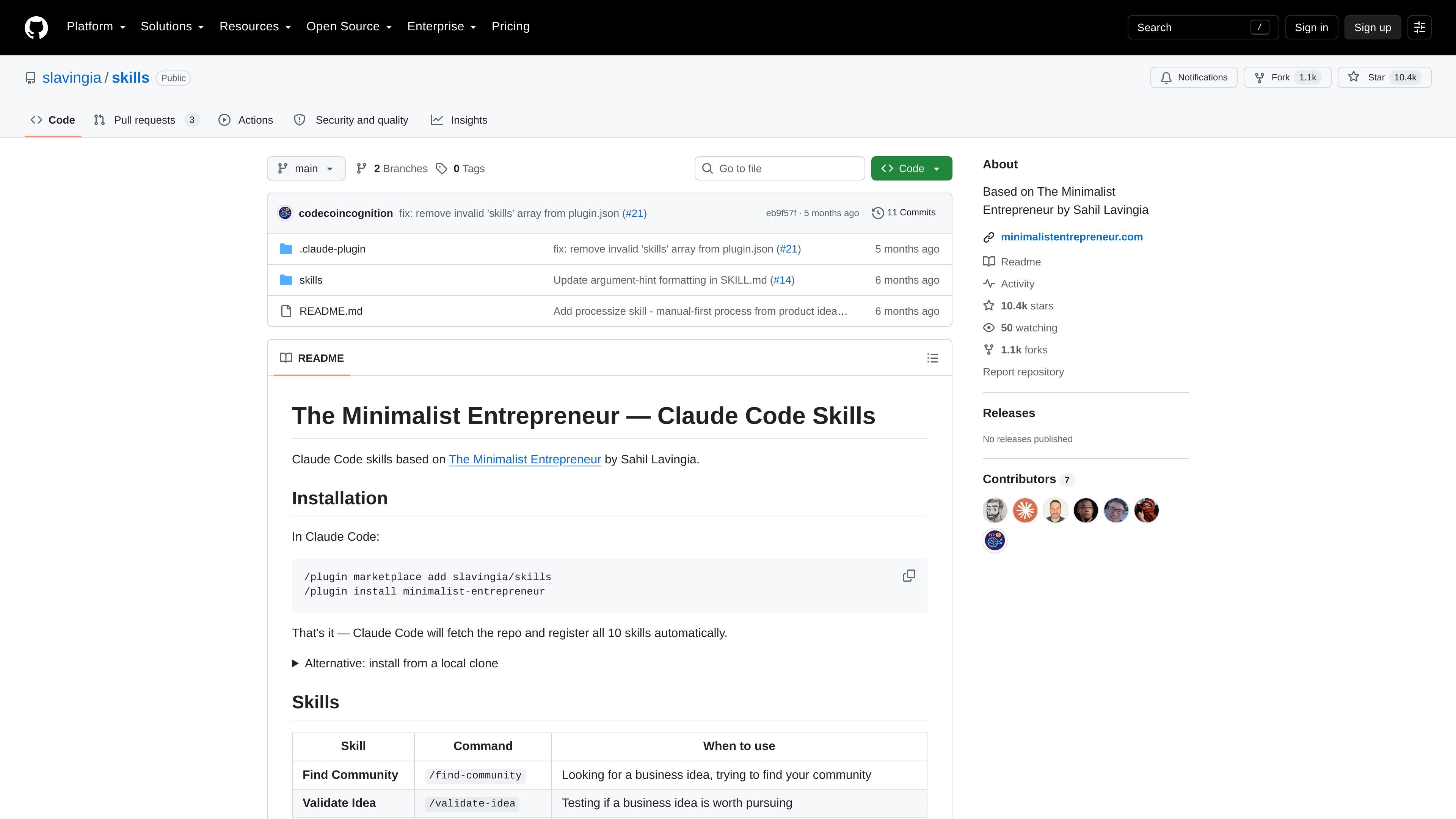
Task: Click the history clock icon by 11 Commits
Action: (878, 213)
